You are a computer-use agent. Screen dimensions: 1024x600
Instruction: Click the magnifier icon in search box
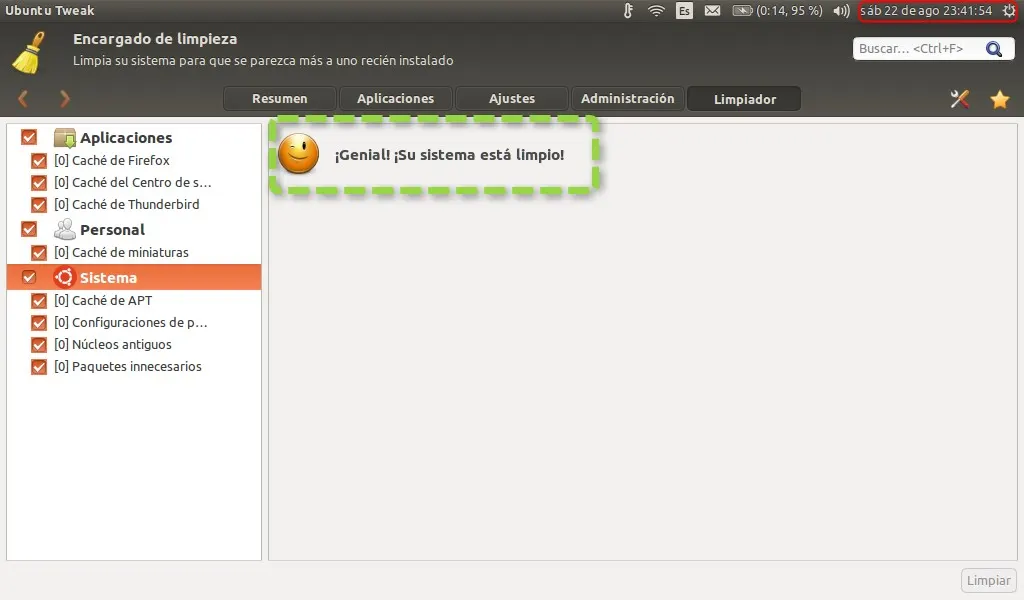click(993, 49)
